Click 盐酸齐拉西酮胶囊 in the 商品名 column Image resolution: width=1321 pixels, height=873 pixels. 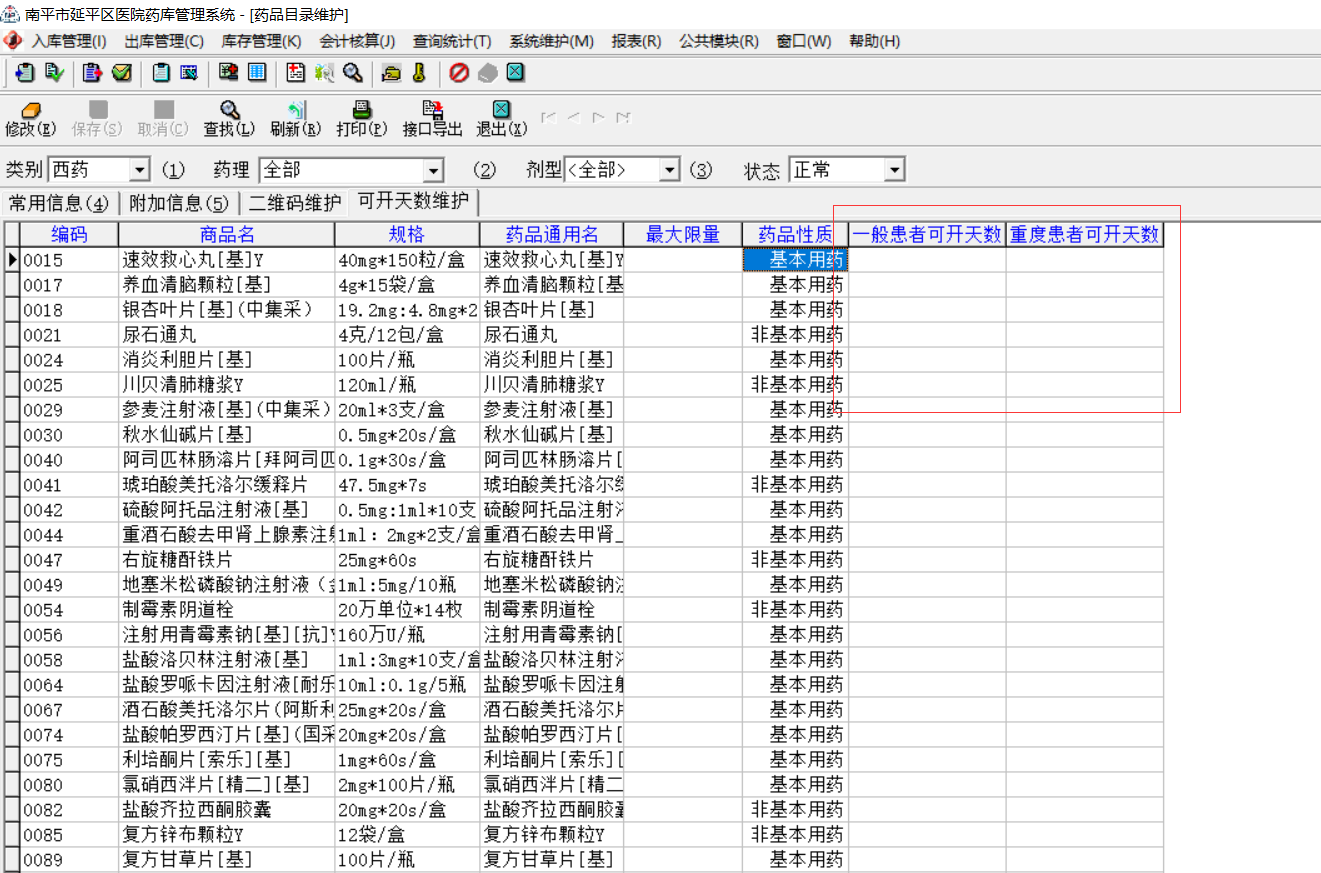227,810
